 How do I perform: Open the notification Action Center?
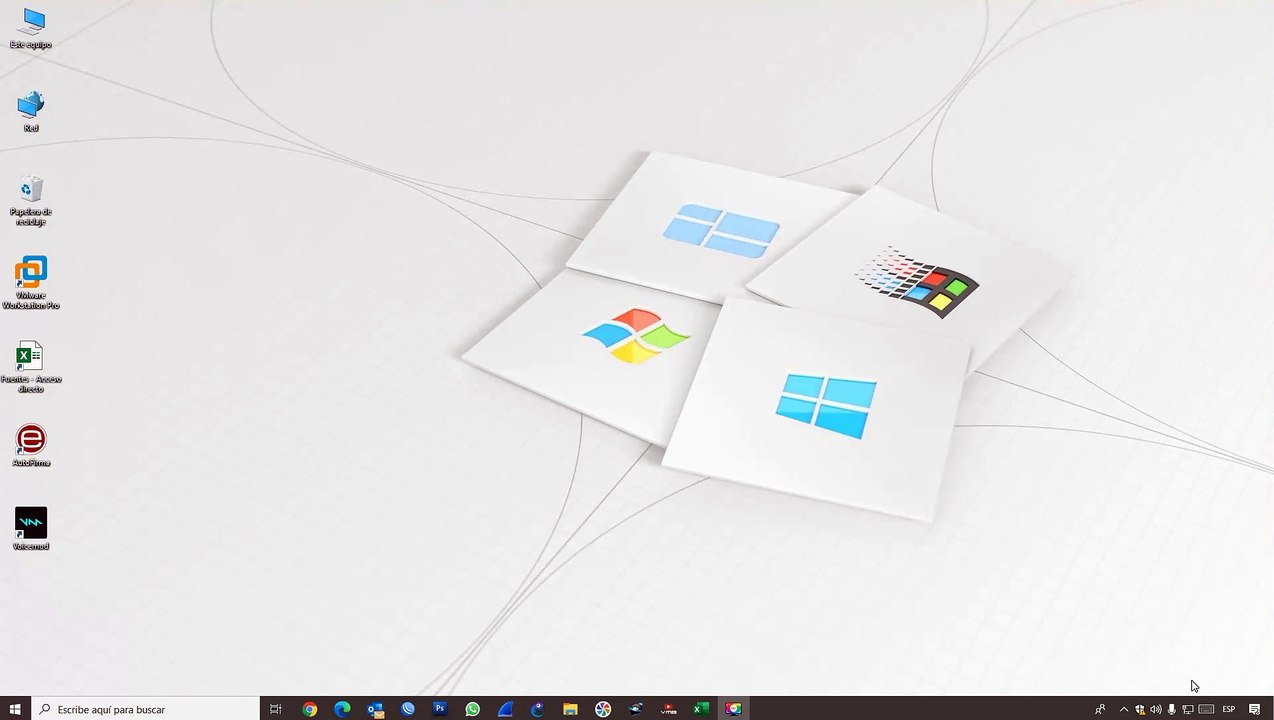pos(1255,709)
